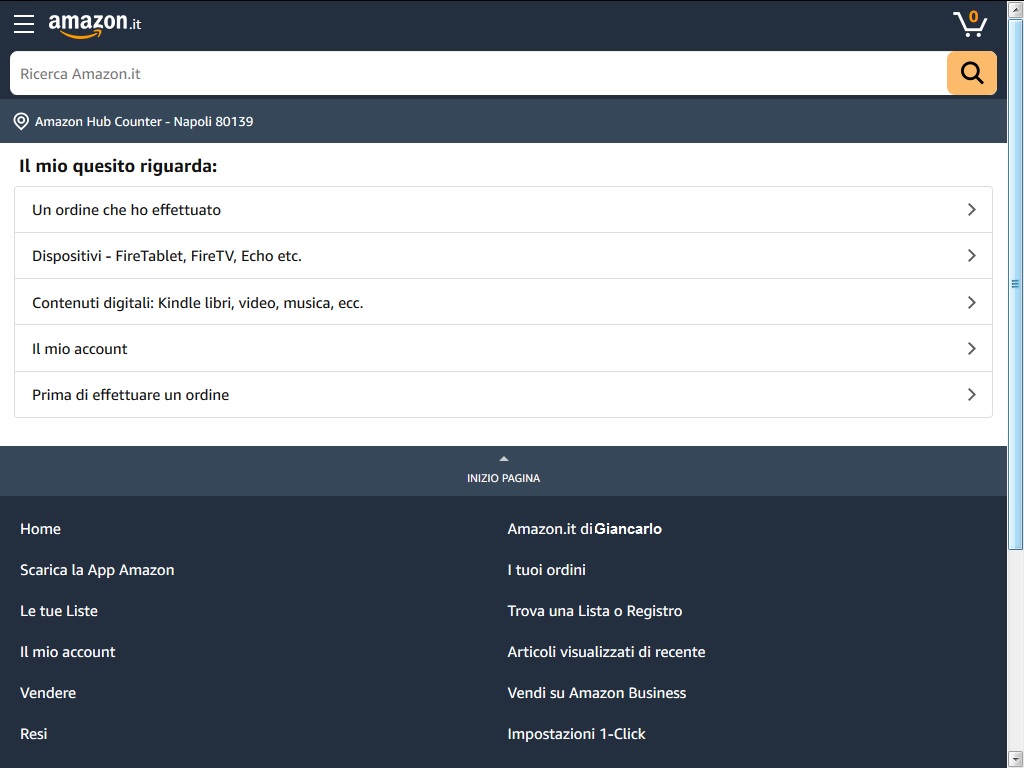Expand chevron for Un ordine che ho effettuato
The width and height of the screenshot is (1024, 768).
point(971,210)
